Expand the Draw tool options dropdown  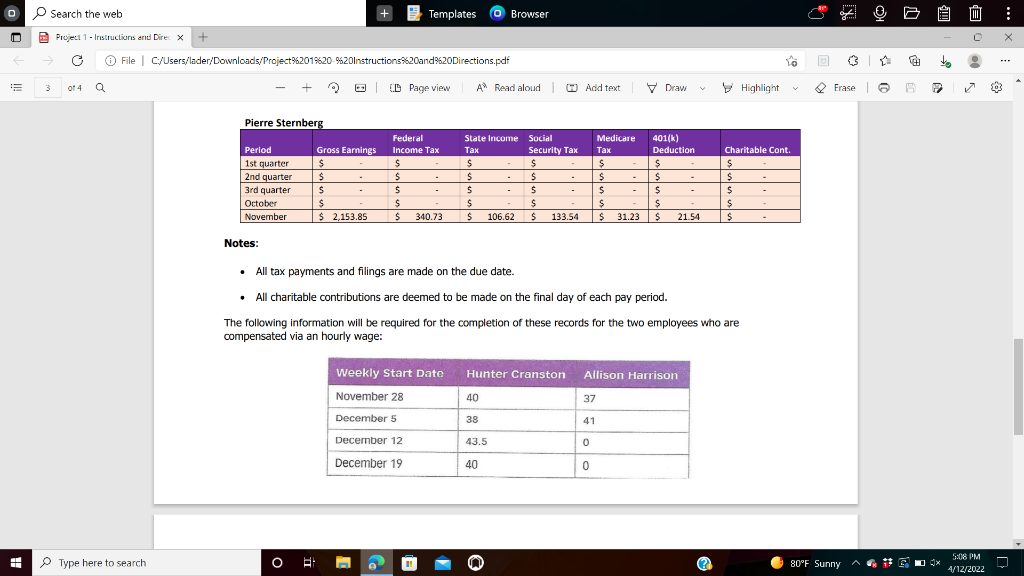pos(703,88)
